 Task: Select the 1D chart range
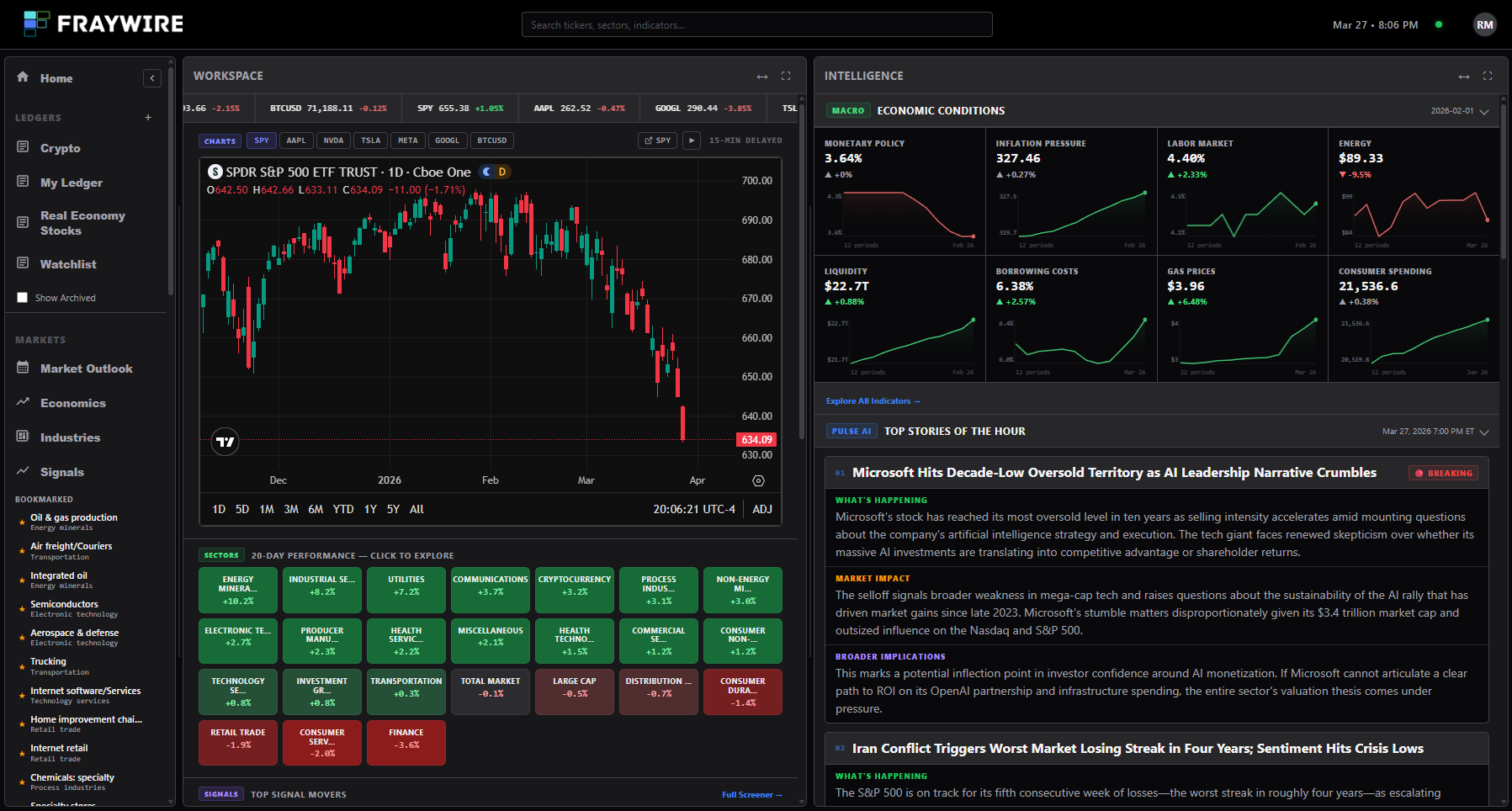219,509
